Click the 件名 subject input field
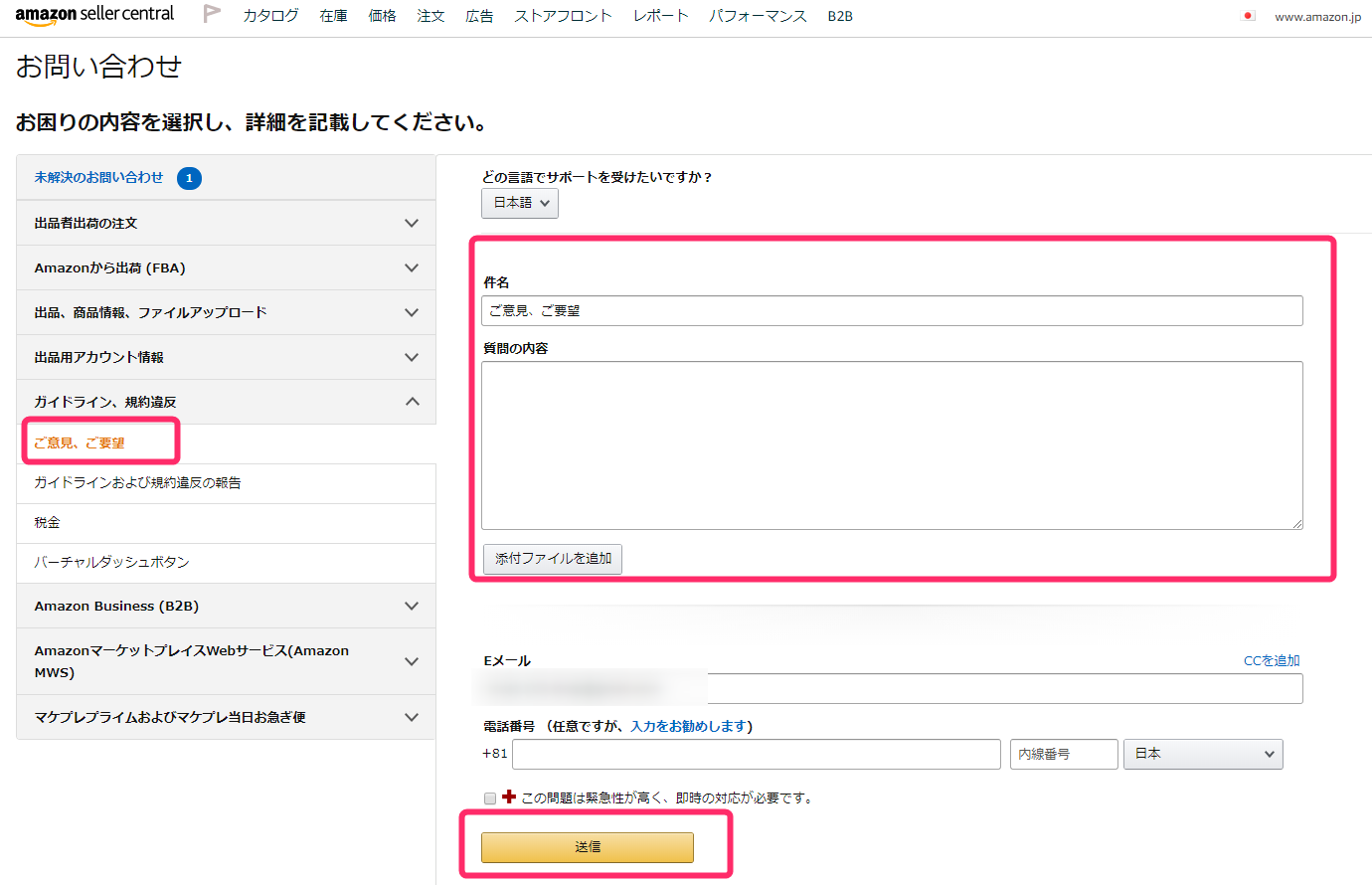This screenshot has height=885, width=1372. click(x=892, y=310)
